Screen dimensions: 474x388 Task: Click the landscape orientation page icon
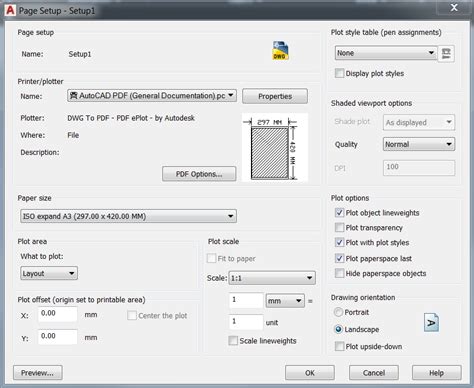coord(431,323)
